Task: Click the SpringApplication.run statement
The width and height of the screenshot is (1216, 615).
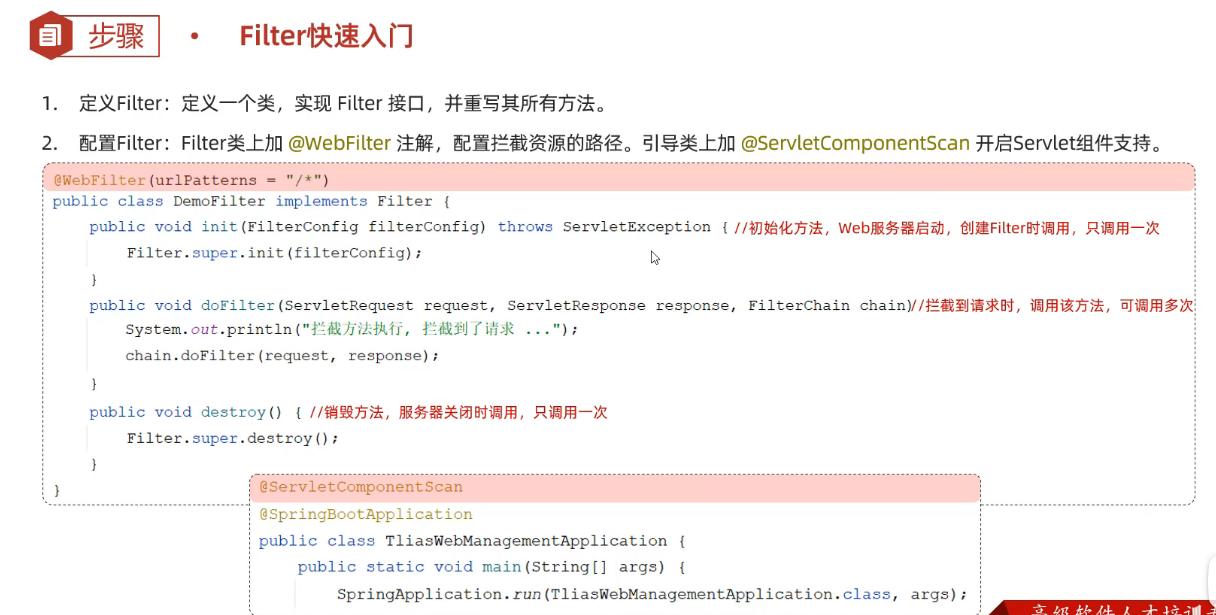Action: (652, 594)
